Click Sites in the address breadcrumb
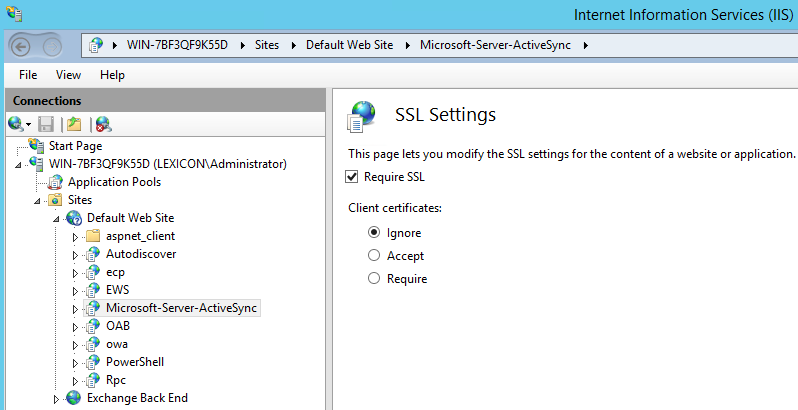 [x=267, y=45]
